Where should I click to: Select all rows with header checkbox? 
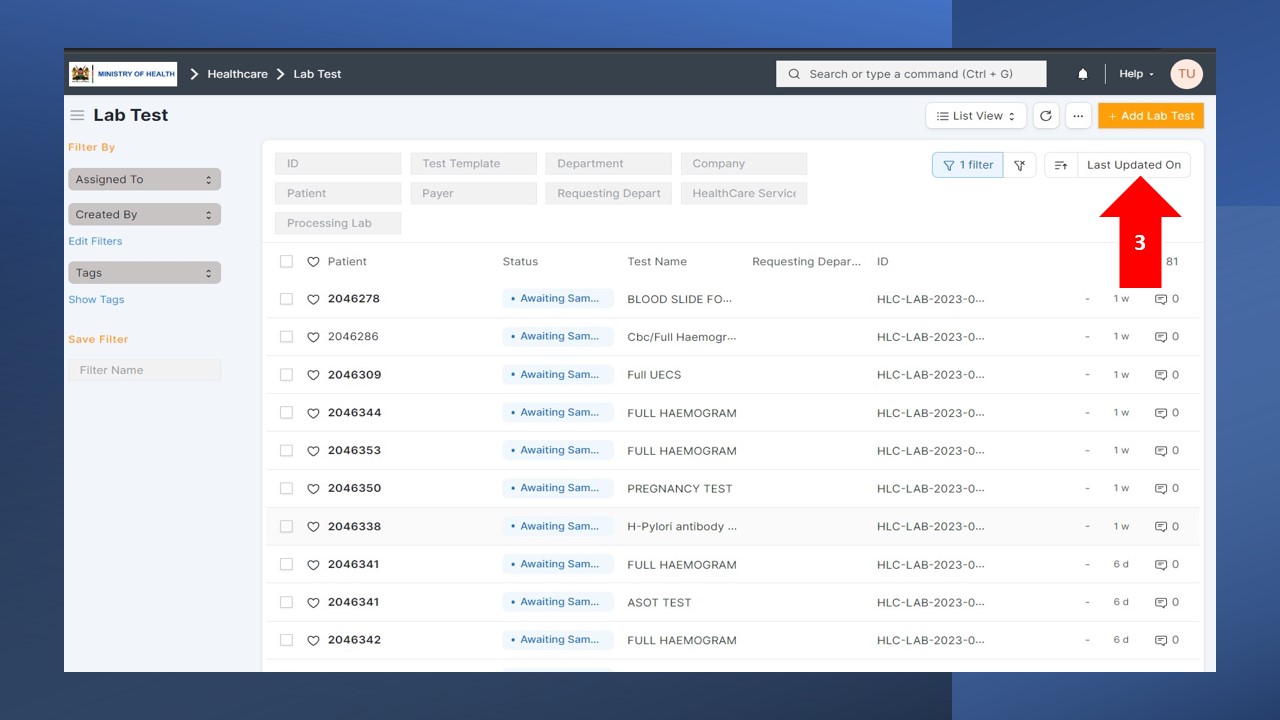(x=286, y=261)
